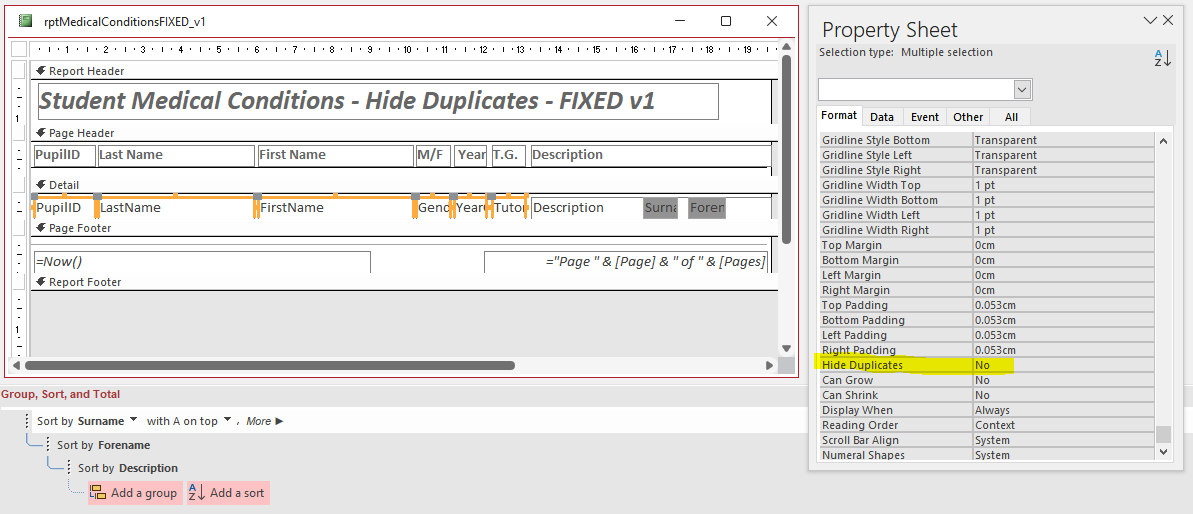1193x514 pixels.
Task: Select the Sort by Description row
Action: (x=128, y=468)
